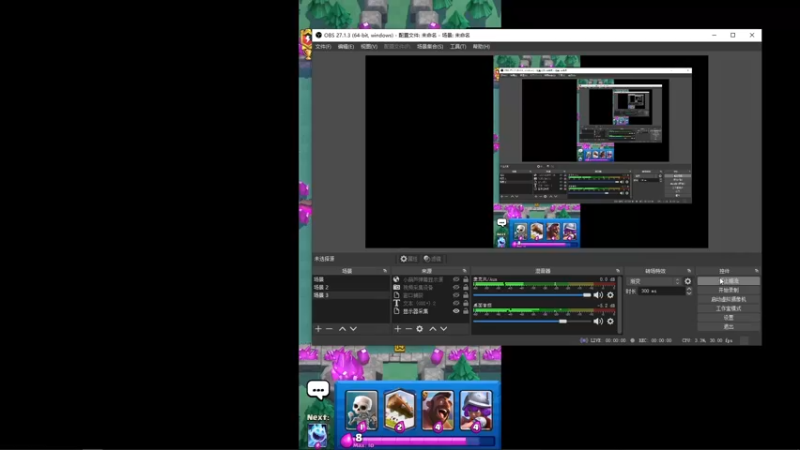Move the selected source down
The image size is (800, 450).
(444, 329)
